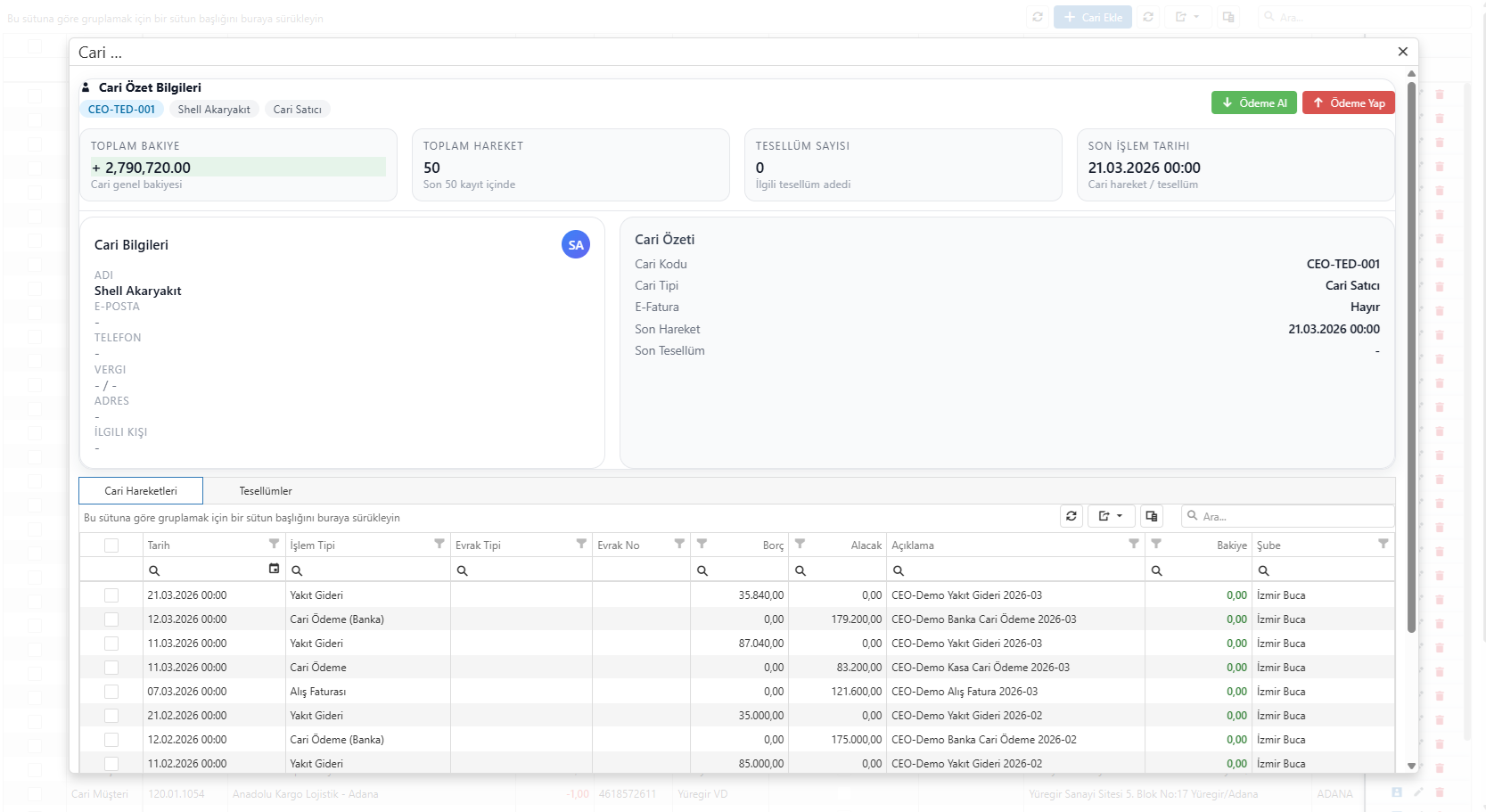Toggle the select-all rows checkbox
The height and width of the screenshot is (812, 1486).
tap(111, 545)
